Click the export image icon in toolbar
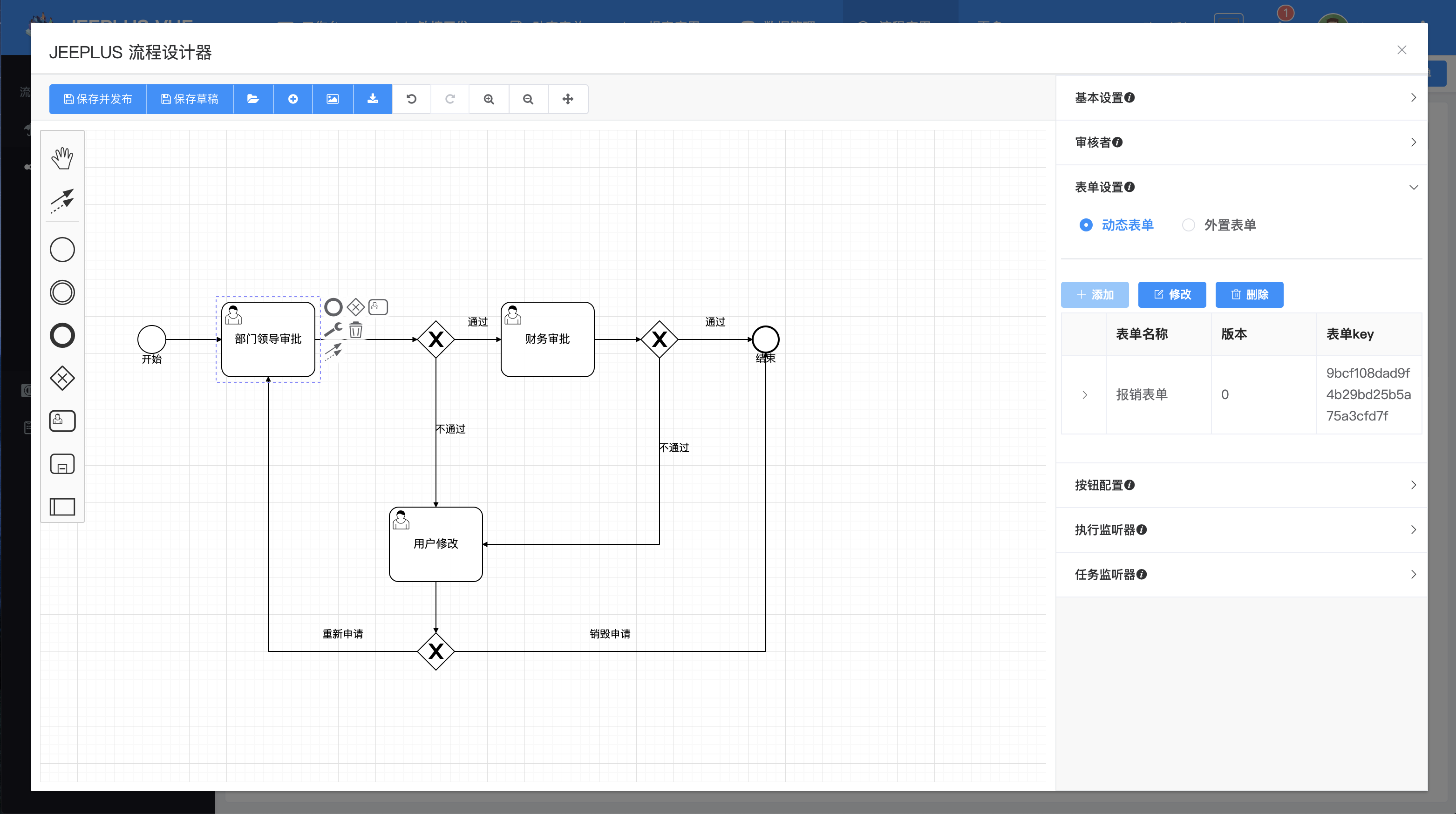Image resolution: width=1456 pixels, height=814 pixels. 333,99
